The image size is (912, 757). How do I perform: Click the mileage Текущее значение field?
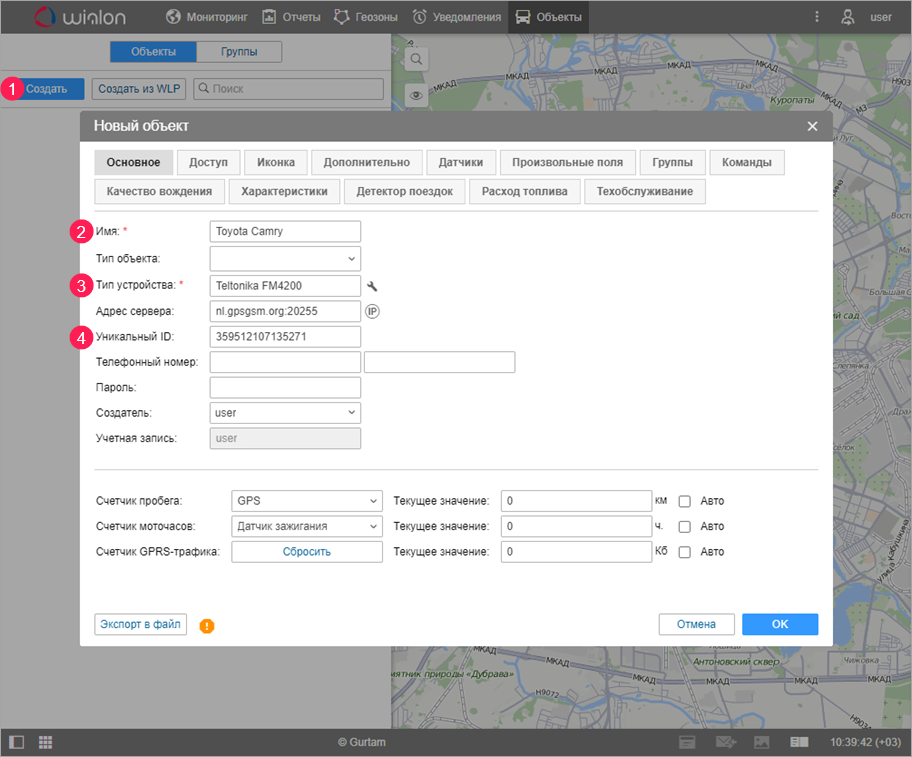point(576,501)
